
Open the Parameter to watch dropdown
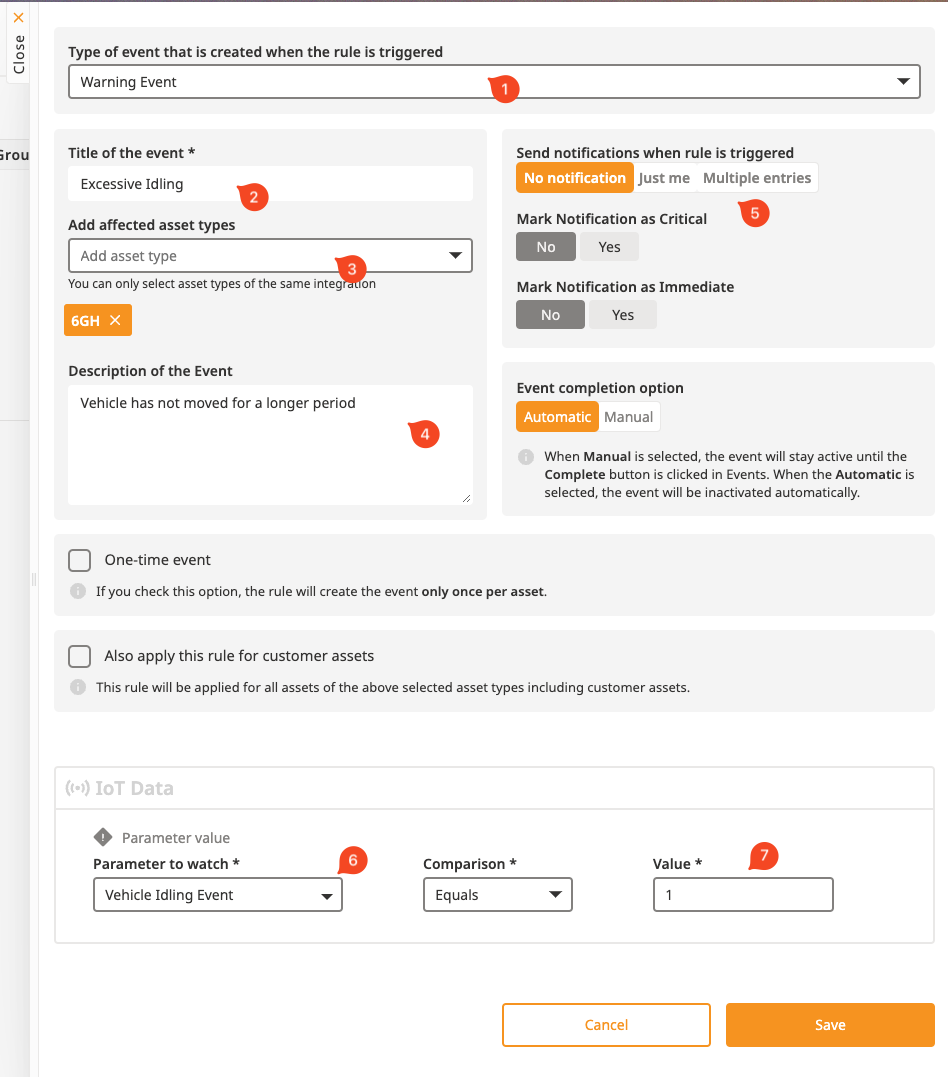tap(217, 895)
